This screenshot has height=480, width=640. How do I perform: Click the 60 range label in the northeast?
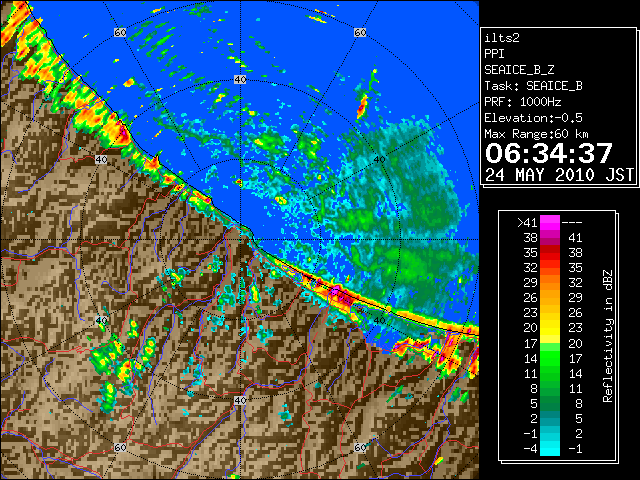(360, 32)
